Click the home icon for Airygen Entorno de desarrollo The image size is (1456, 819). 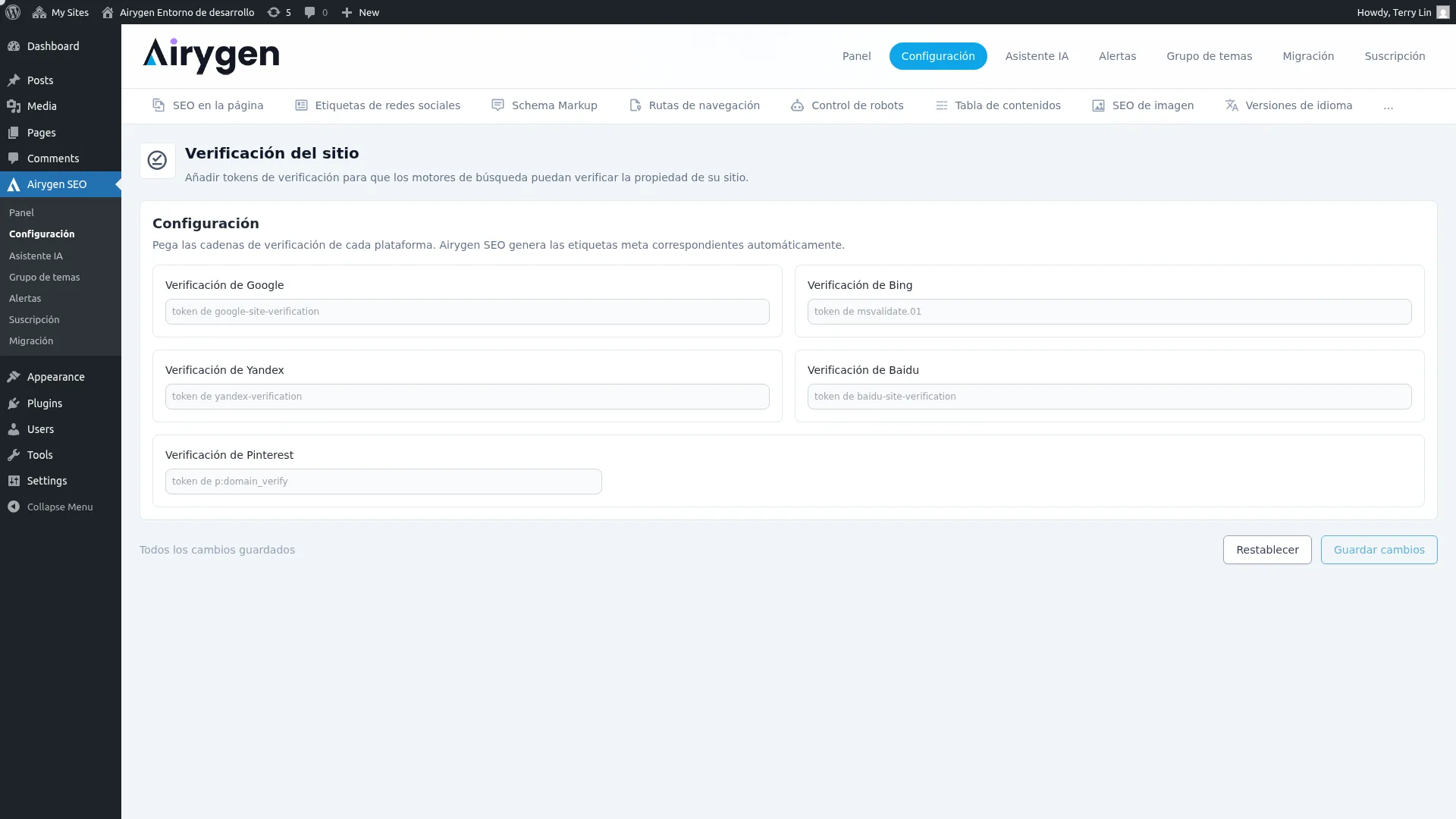coord(108,12)
